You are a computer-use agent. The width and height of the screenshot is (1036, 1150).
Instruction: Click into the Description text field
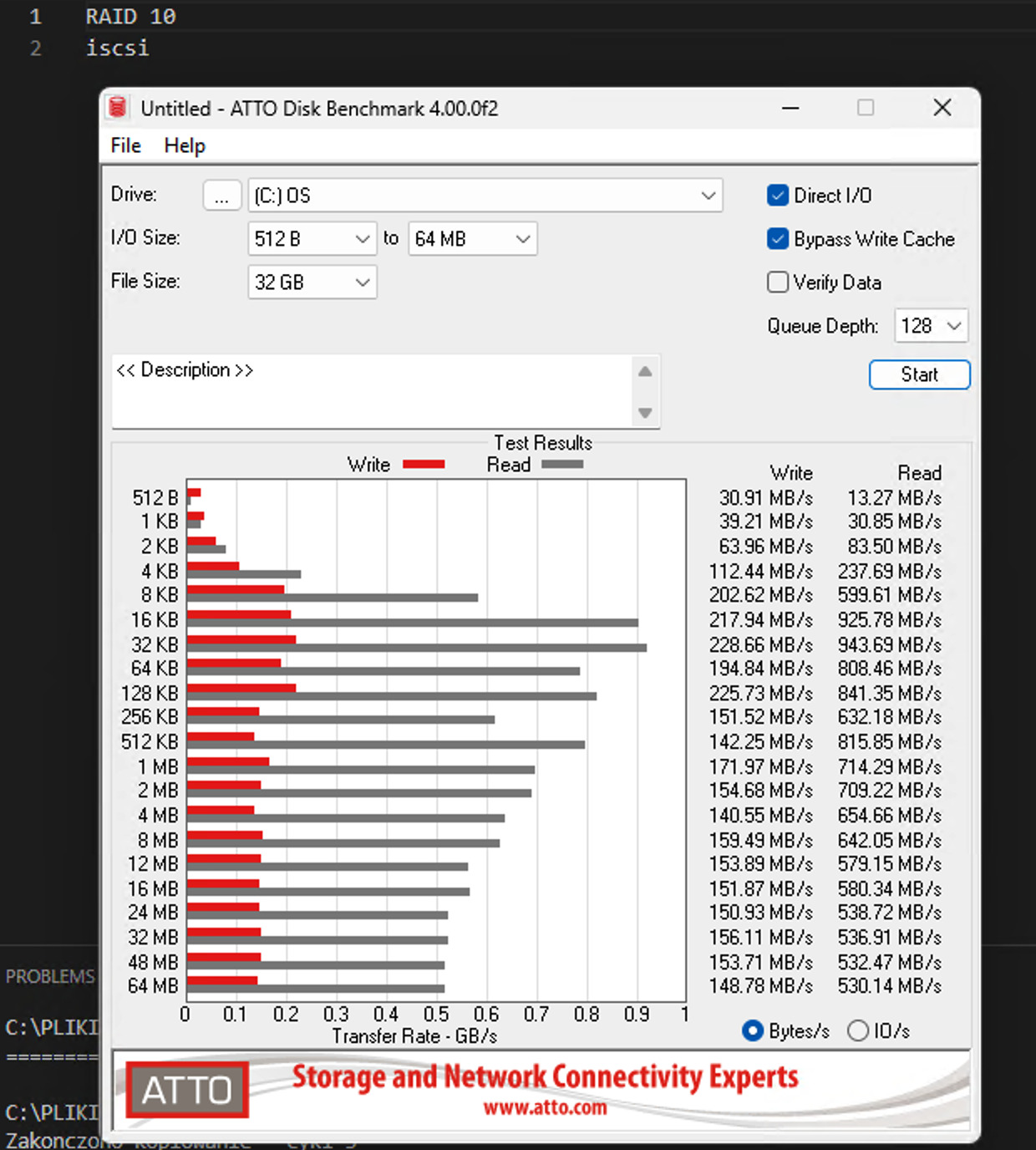(372, 391)
